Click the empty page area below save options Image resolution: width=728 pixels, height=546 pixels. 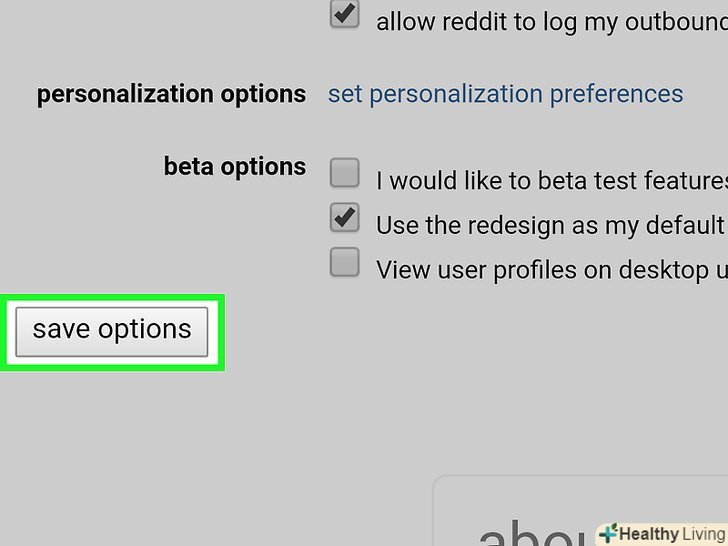(x=200, y=450)
